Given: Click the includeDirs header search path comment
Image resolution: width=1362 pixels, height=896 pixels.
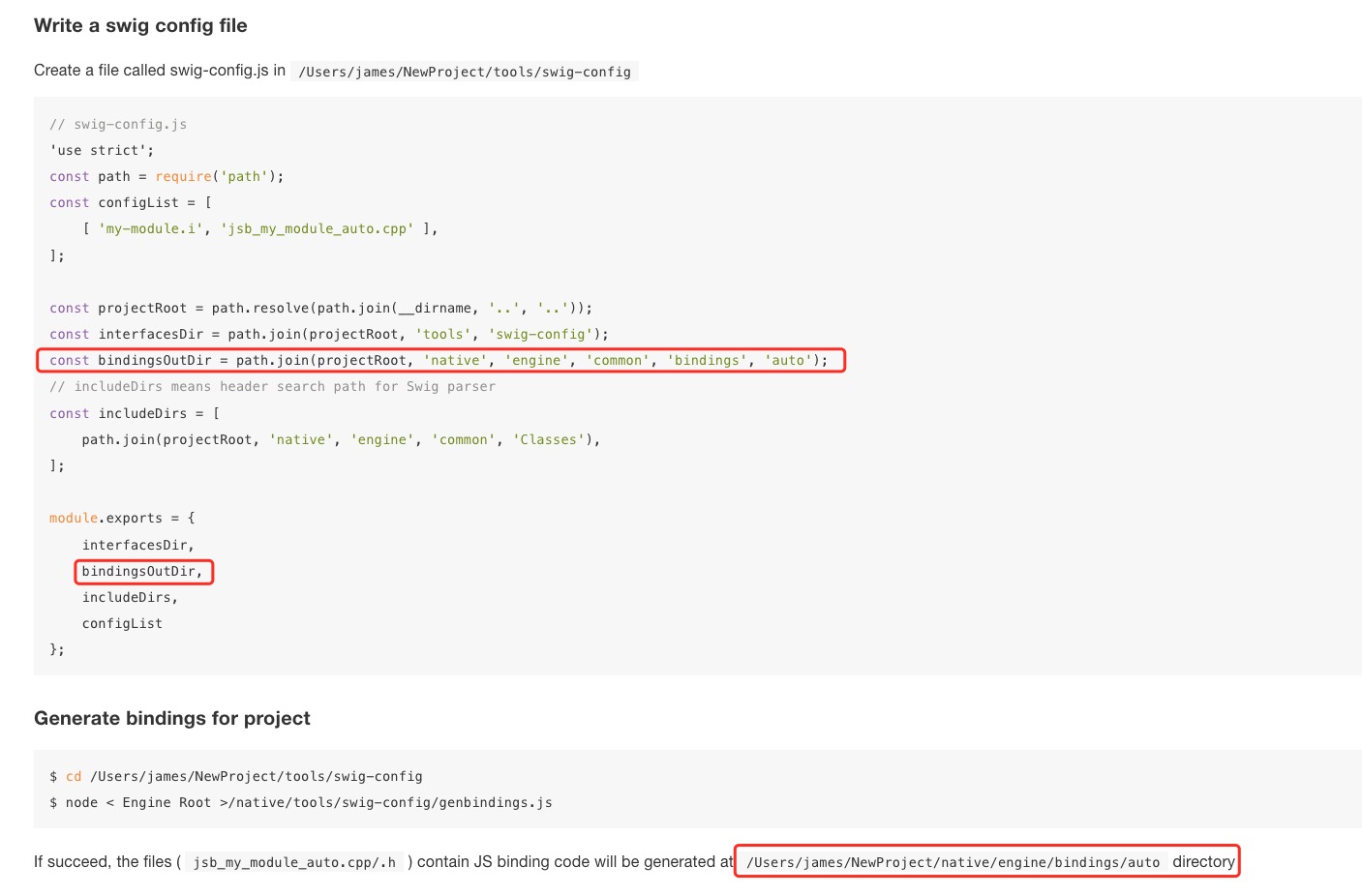Looking at the screenshot, I should coord(272,386).
